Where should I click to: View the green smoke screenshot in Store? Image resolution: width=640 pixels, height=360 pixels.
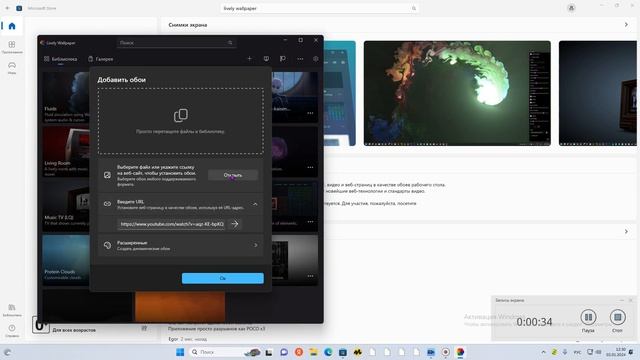(x=457, y=93)
